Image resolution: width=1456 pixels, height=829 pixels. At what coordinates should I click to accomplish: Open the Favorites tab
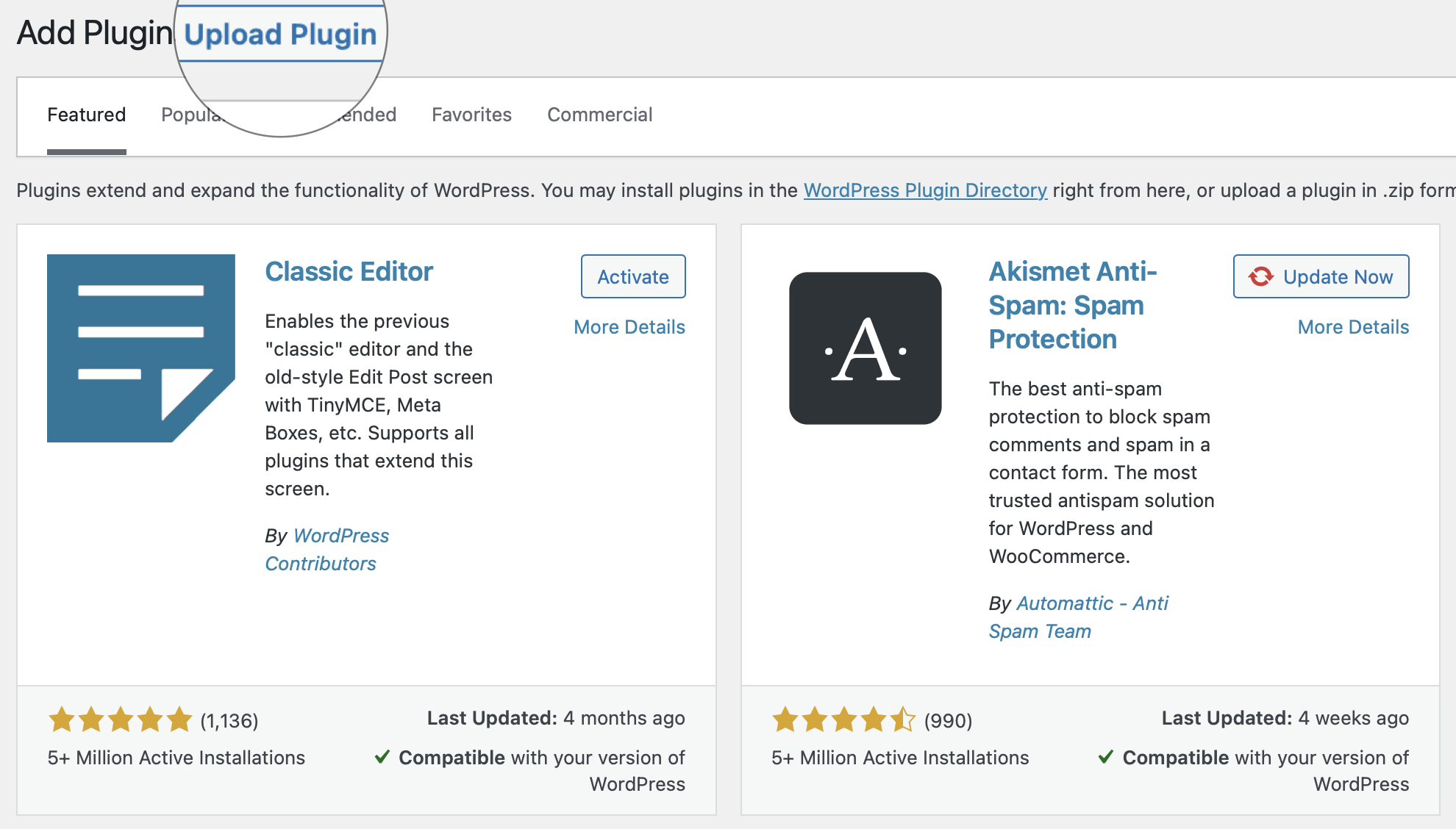click(x=471, y=115)
